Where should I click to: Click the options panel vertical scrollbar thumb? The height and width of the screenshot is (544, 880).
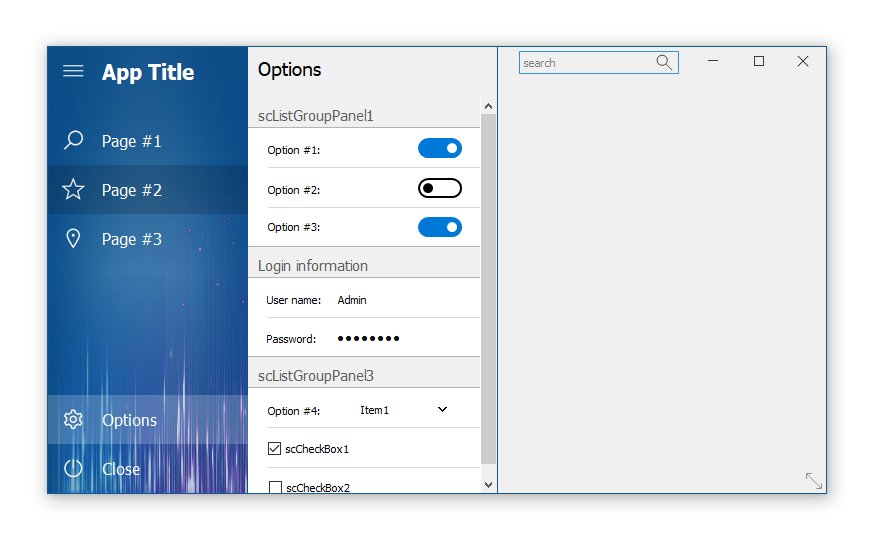[x=488, y=289]
